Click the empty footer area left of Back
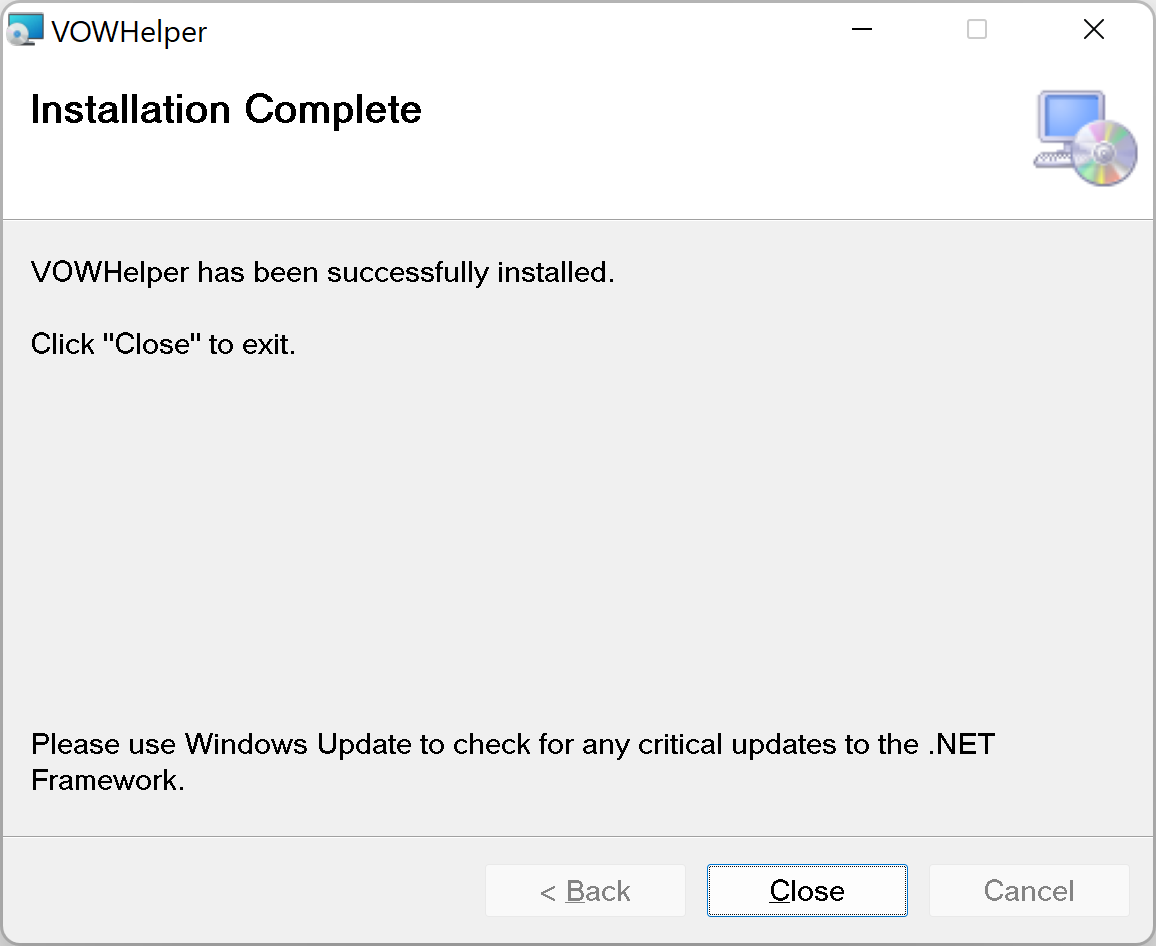The width and height of the screenshot is (1156, 946). click(x=240, y=890)
